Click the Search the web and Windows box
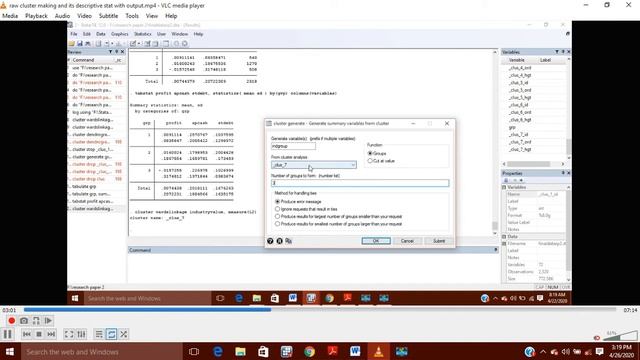Screen dimensions: 640x360 pyautogui.click(x=101, y=351)
